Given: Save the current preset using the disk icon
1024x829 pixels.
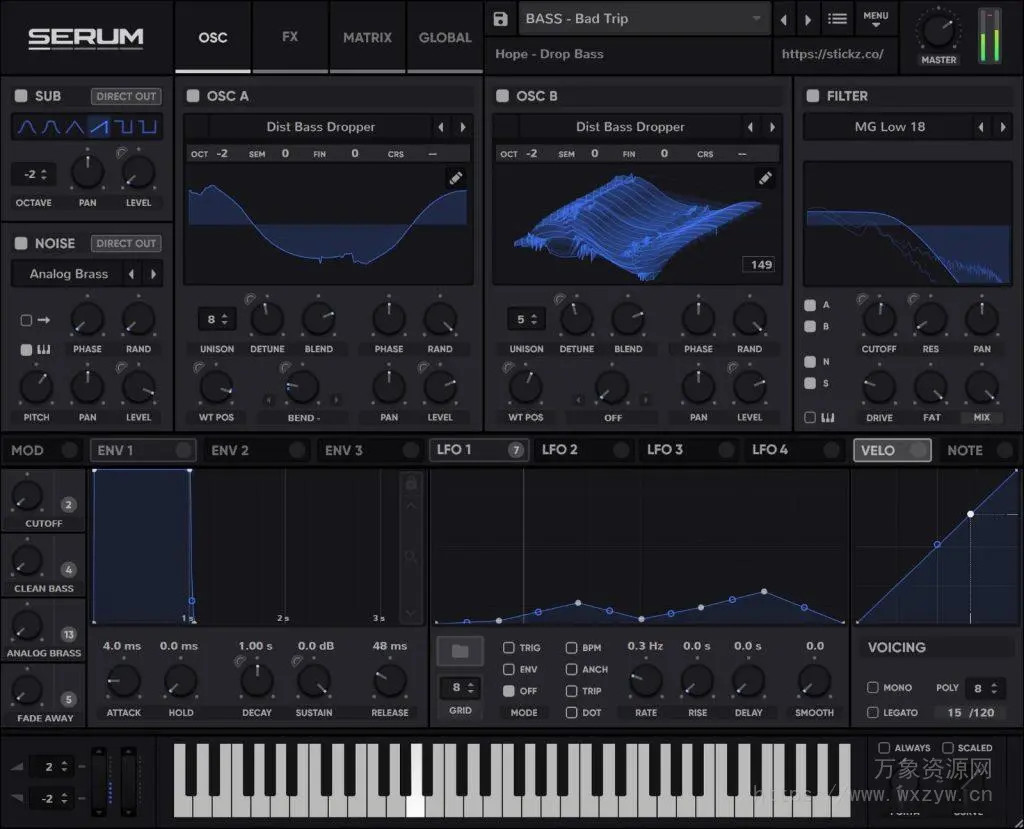Looking at the screenshot, I should 498,18.
